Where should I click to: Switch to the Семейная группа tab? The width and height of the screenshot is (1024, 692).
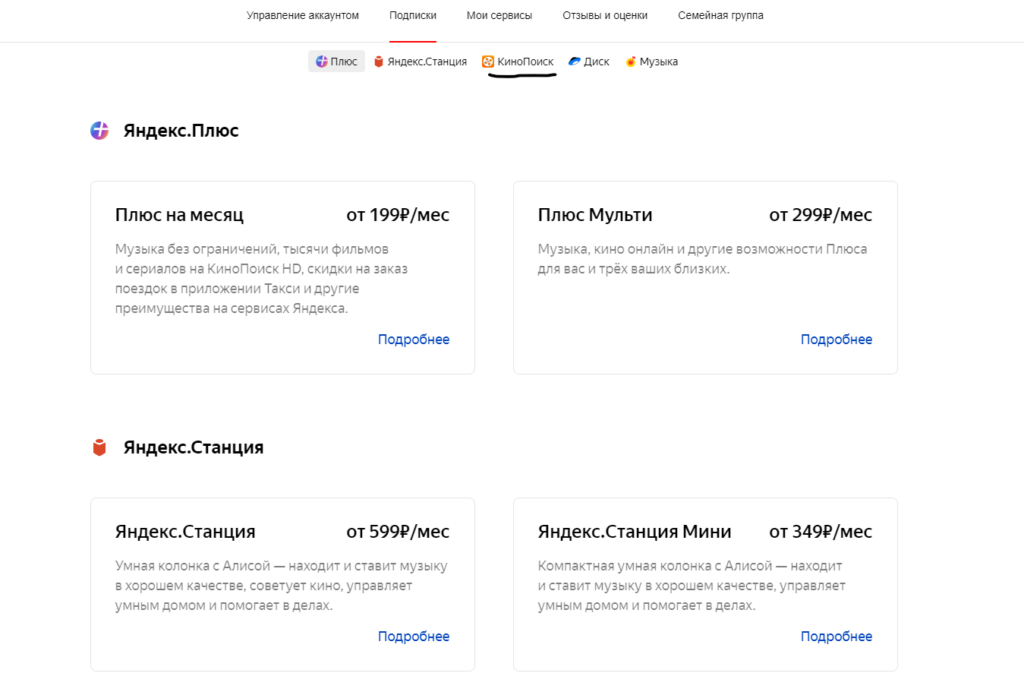(720, 15)
